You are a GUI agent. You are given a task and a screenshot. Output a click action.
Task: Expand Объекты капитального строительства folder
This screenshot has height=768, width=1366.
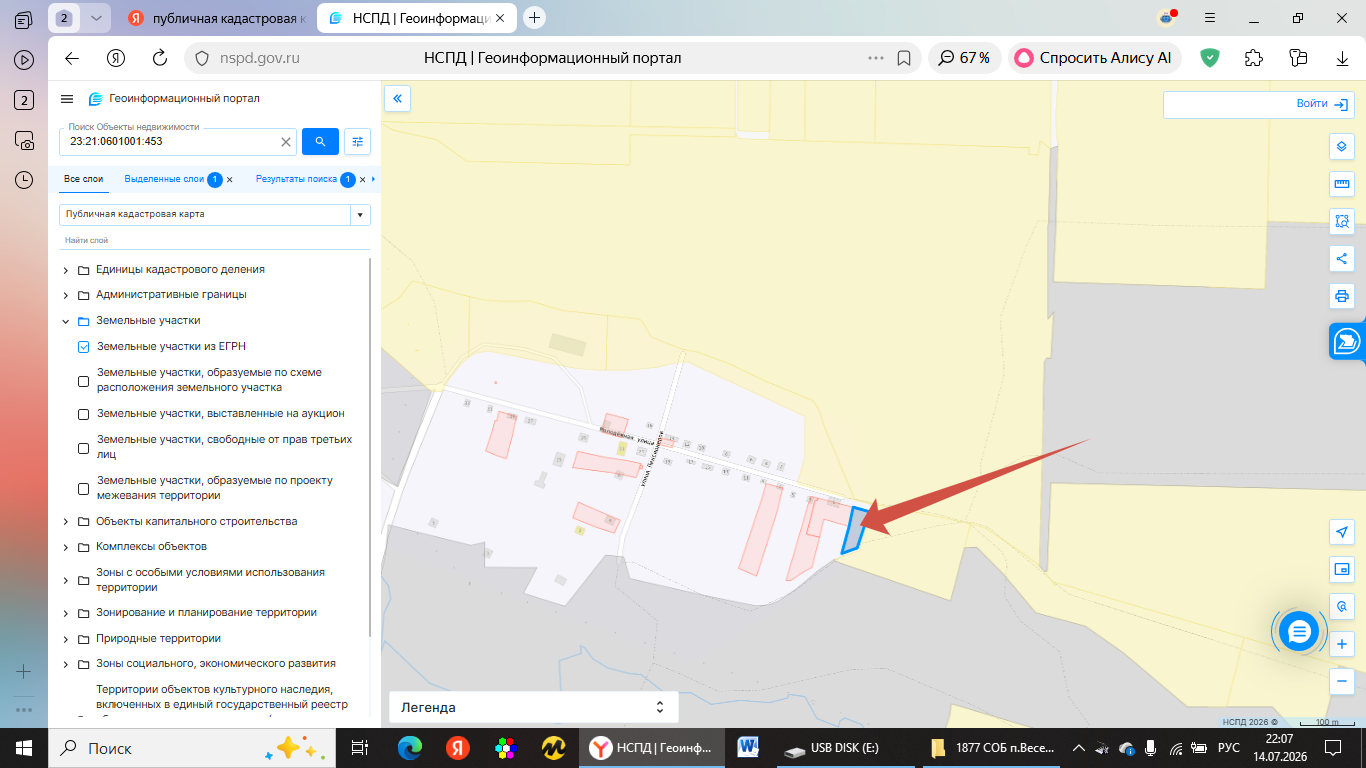pos(66,522)
